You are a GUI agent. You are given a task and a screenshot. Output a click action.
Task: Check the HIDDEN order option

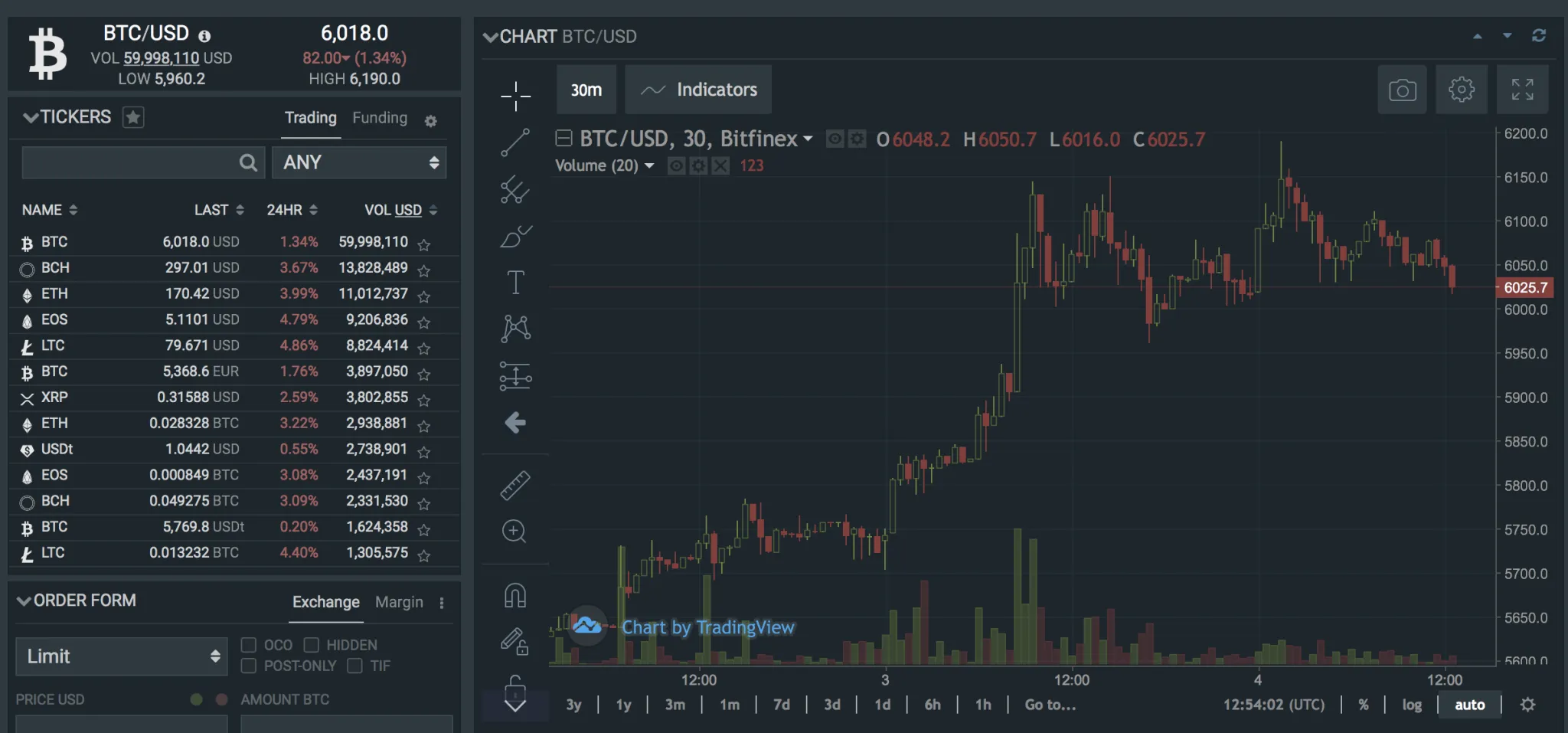coord(311,645)
